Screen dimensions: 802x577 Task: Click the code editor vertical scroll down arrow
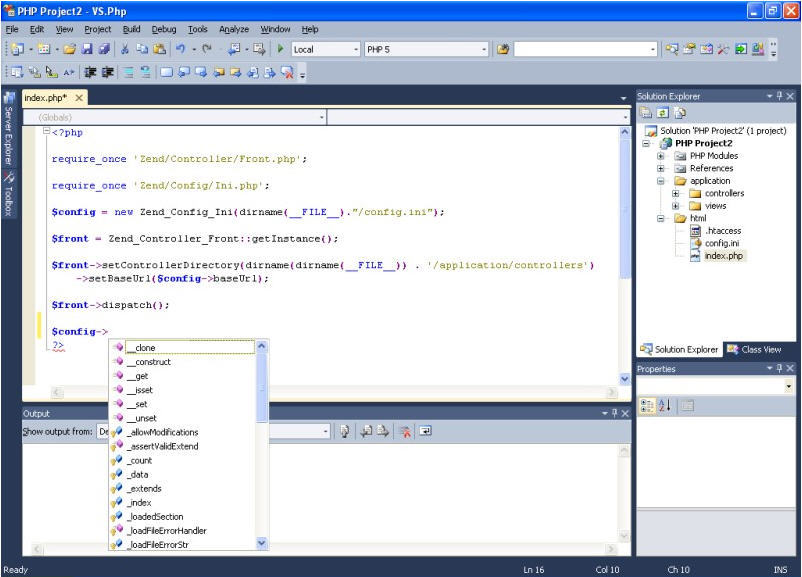pyautogui.click(x=625, y=379)
